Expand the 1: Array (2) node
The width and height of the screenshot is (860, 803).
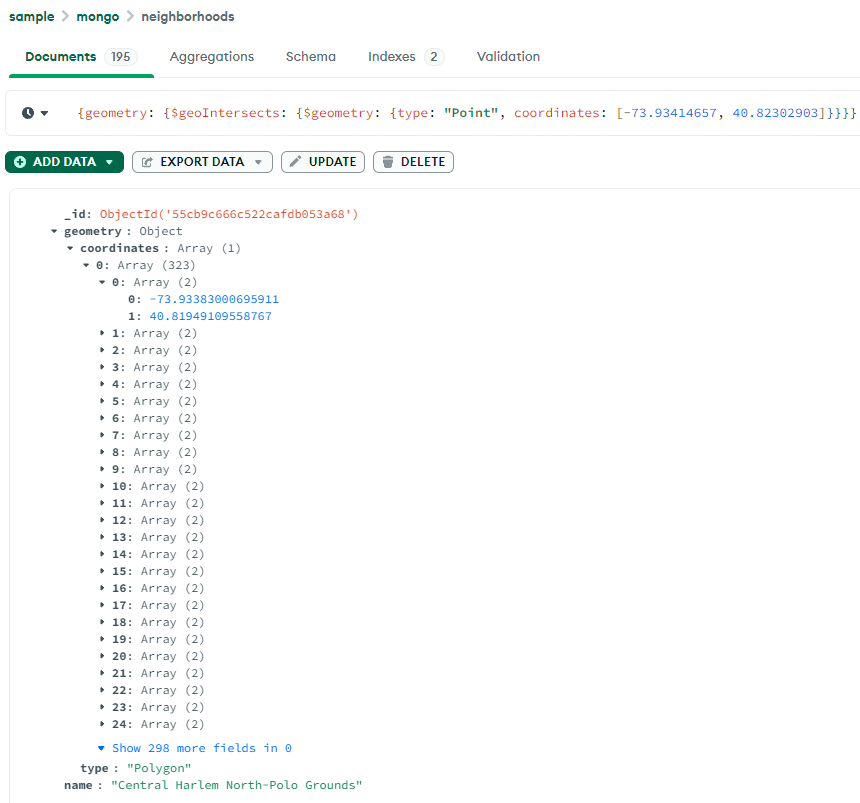tap(101, 333)
